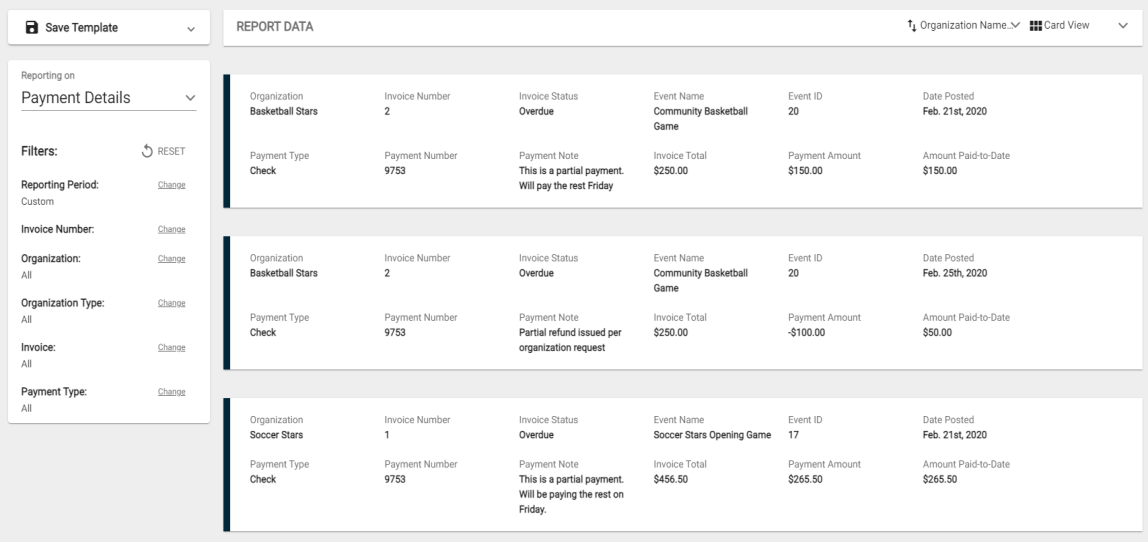Click the Save Template button label
Image resolution: width=1148 pixels, height=542 pixels.
(x=81, y=28)
